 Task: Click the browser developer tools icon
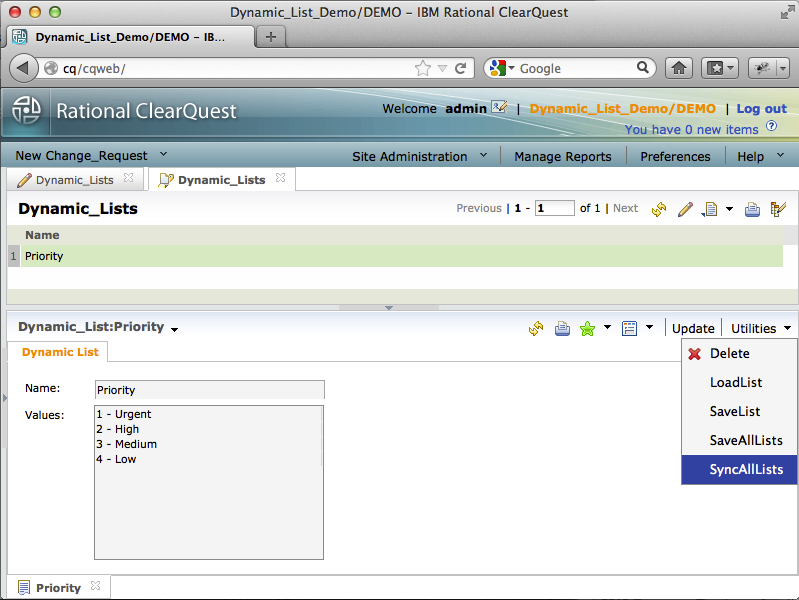762,68
